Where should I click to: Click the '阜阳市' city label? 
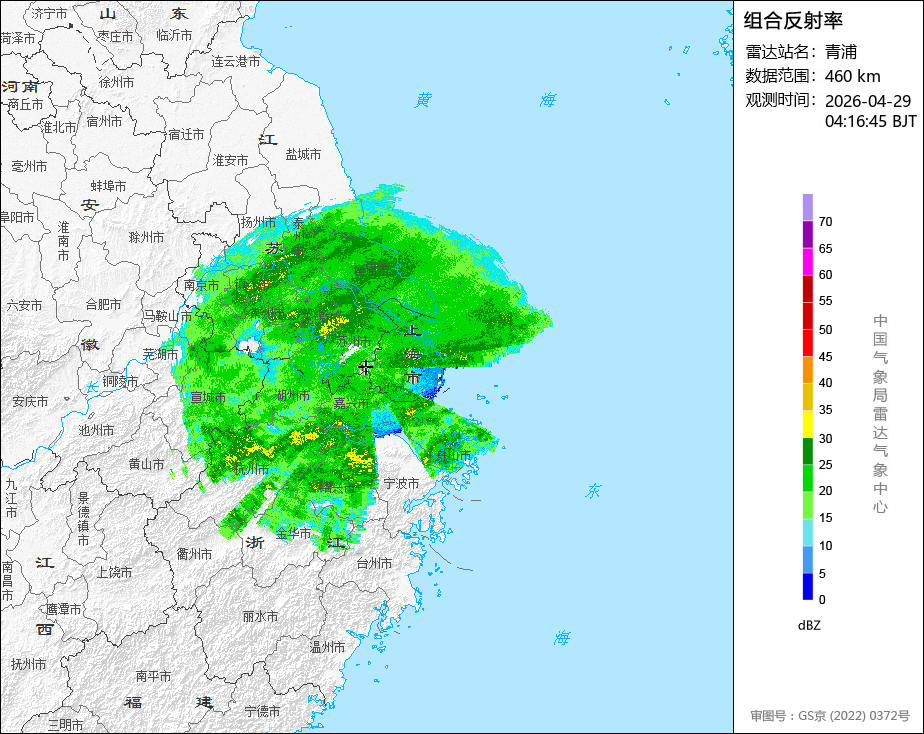(17, 217)
